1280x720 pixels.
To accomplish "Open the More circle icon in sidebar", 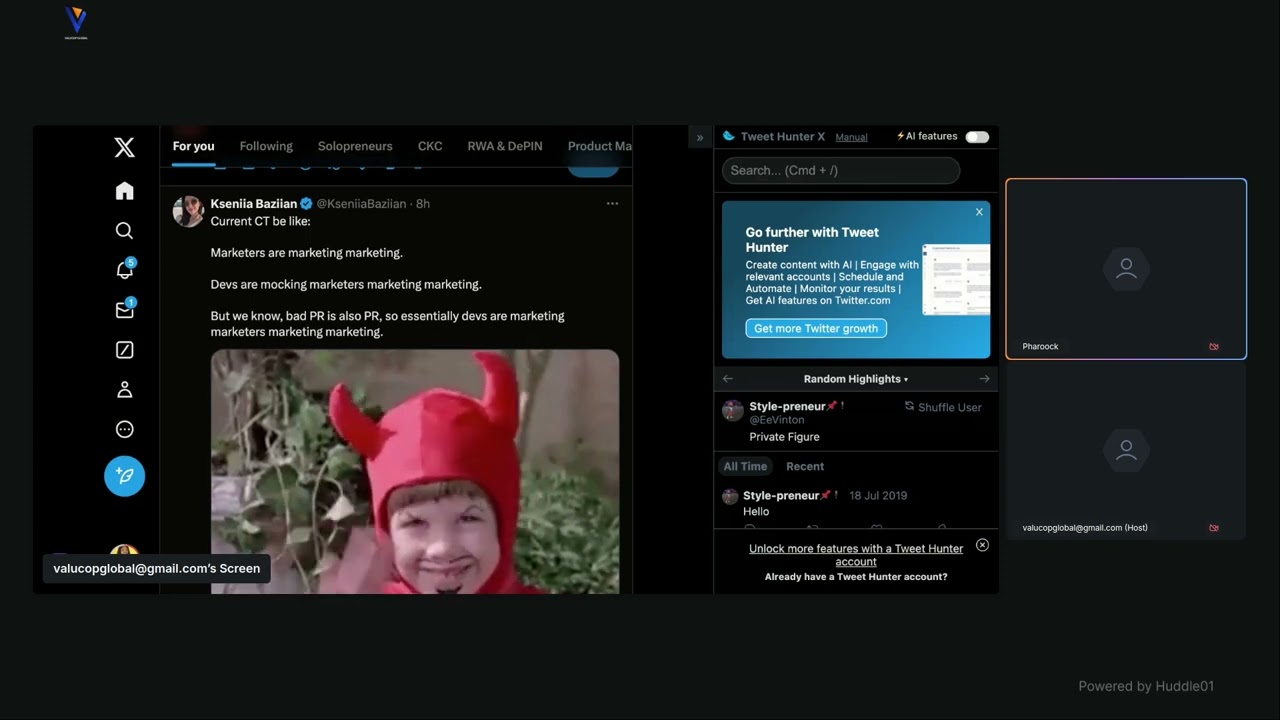I will (124, 430).
